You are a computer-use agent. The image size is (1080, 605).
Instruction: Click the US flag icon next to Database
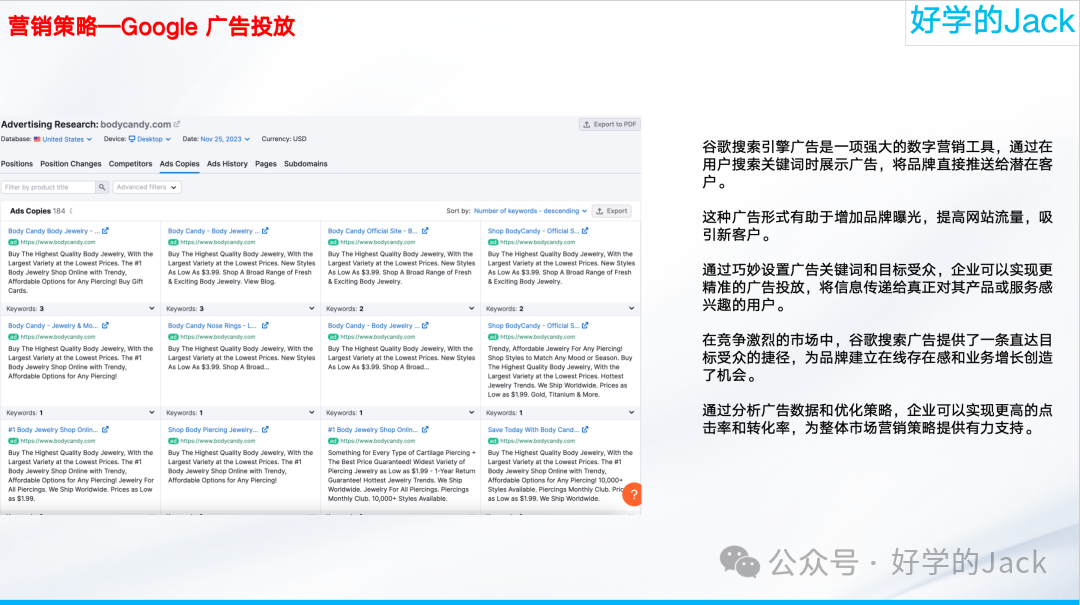coord(35,137)
